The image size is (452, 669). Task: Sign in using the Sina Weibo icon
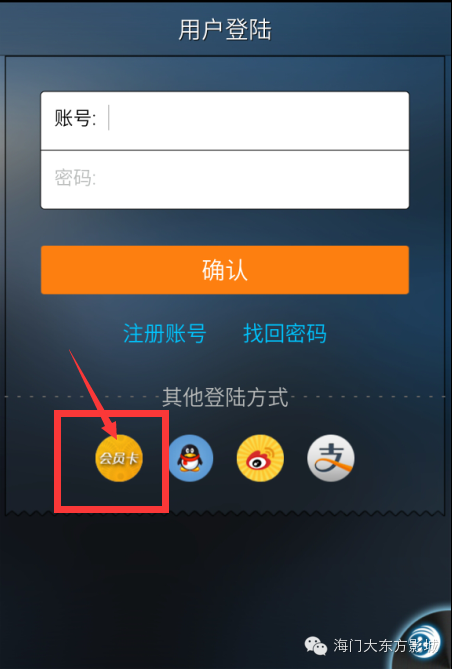(260, 458)
